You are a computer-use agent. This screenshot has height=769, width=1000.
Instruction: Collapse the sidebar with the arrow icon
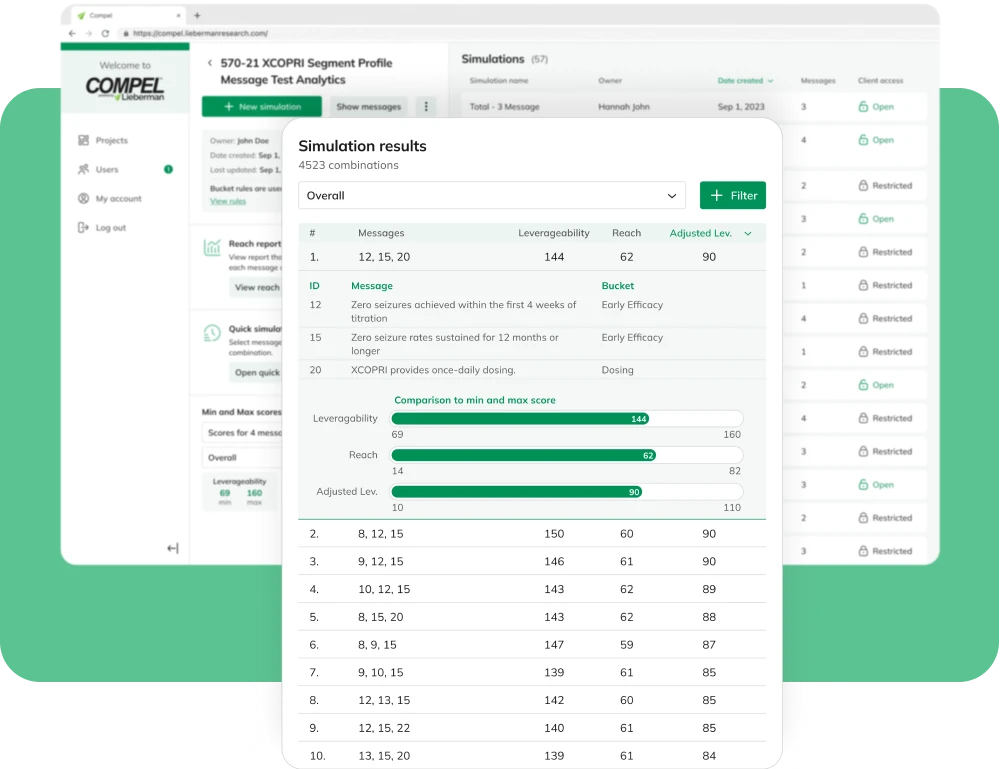pyautogui.click(x=173, y=548)
